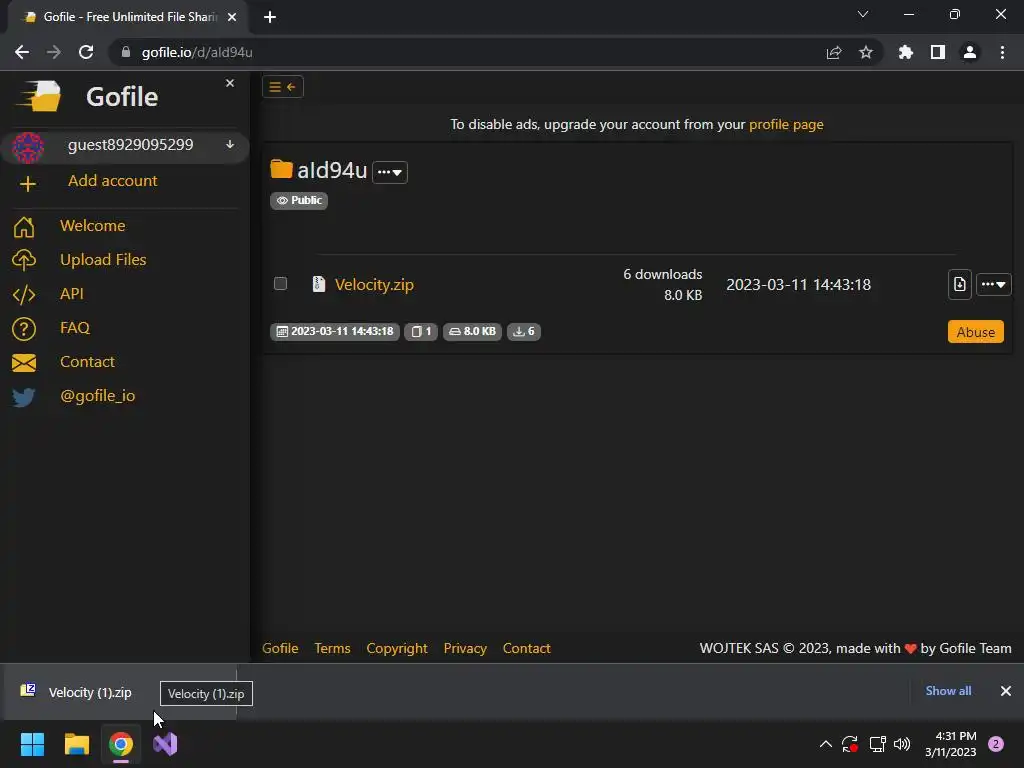Viewport: 1024px width, 768px height.
Task: Click the Velocity.zip archive file icon
Action: click(x=319, y=284)
